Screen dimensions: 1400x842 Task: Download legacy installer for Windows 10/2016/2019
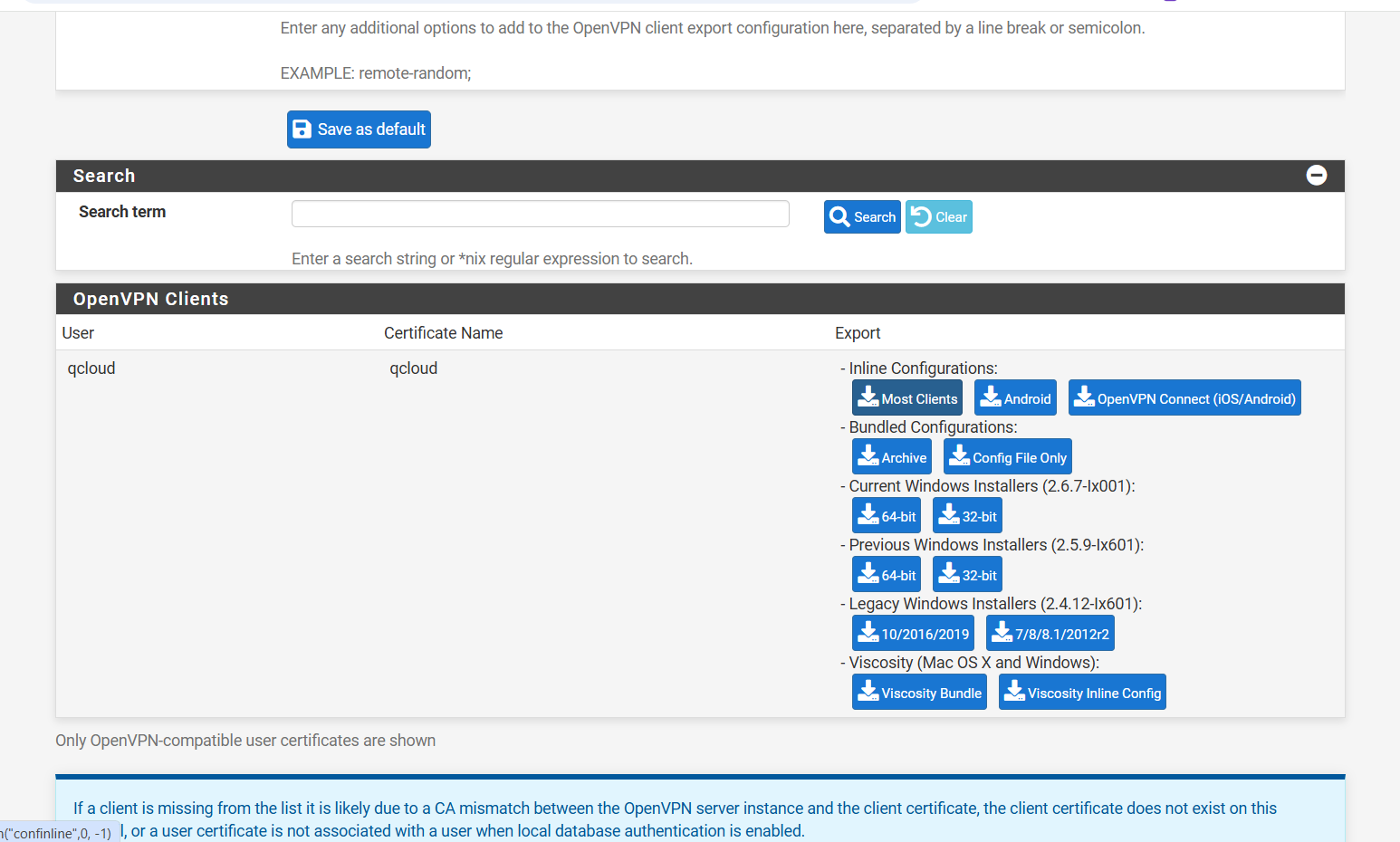913,634
